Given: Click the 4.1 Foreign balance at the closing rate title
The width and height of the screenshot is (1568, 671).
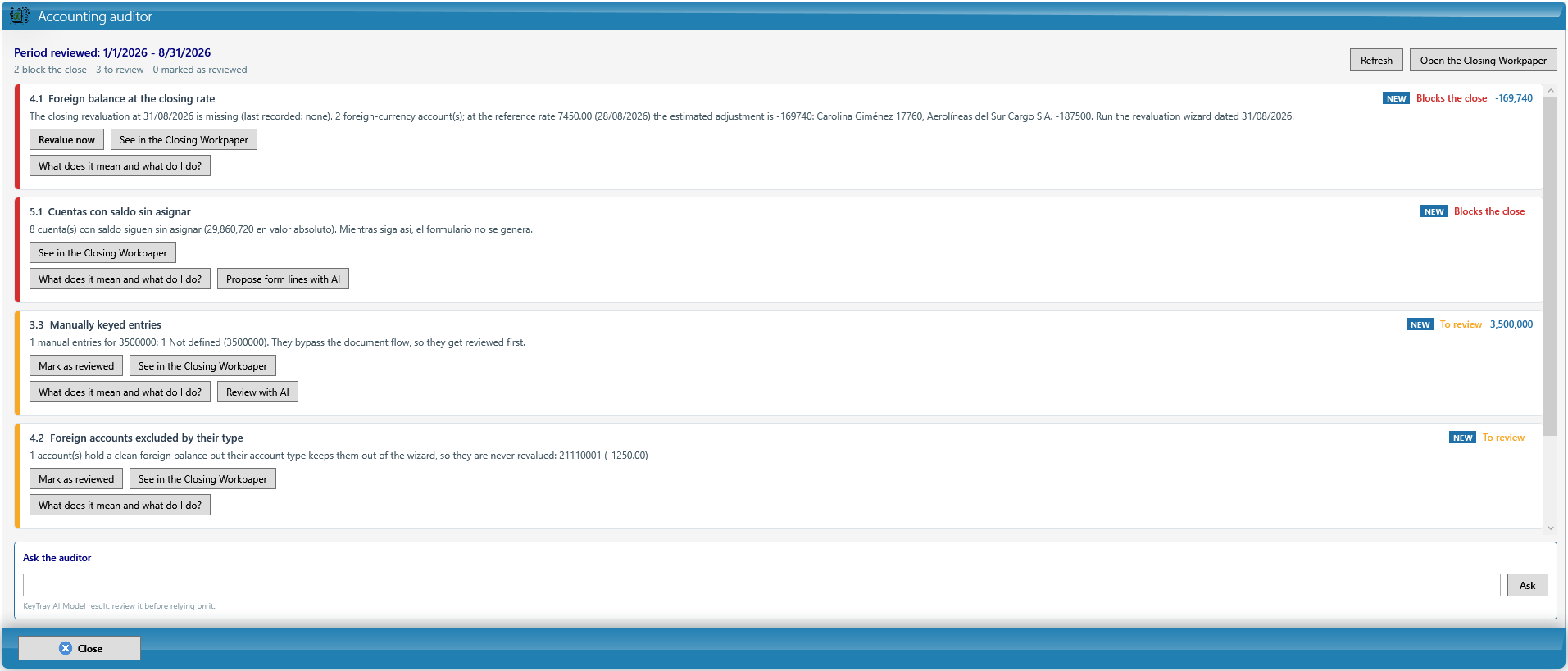Looking at the screenshot, I should pyautogui.click(x=122, y=98).
